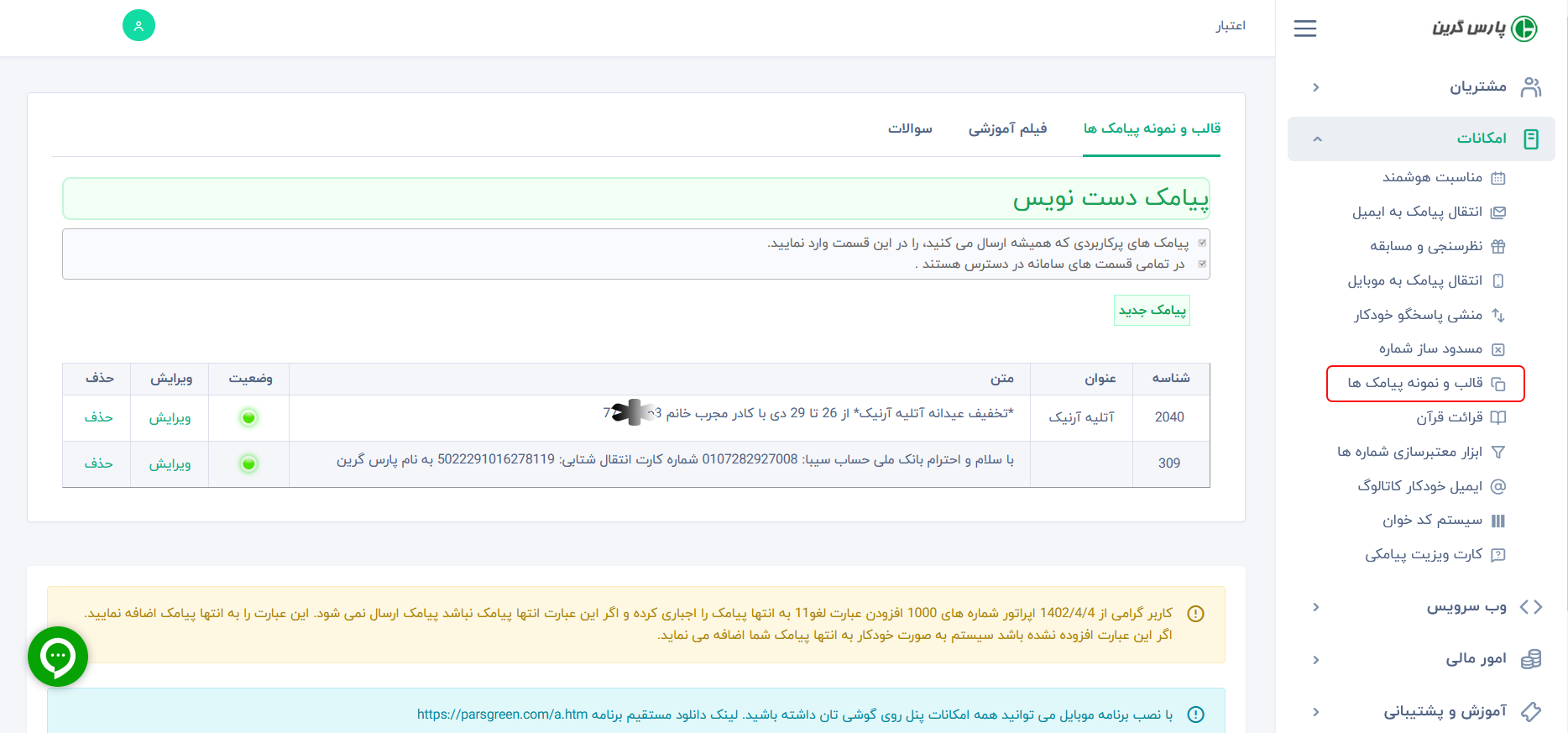Toggle the green status indicator for row 309

[x=248, y=463]
